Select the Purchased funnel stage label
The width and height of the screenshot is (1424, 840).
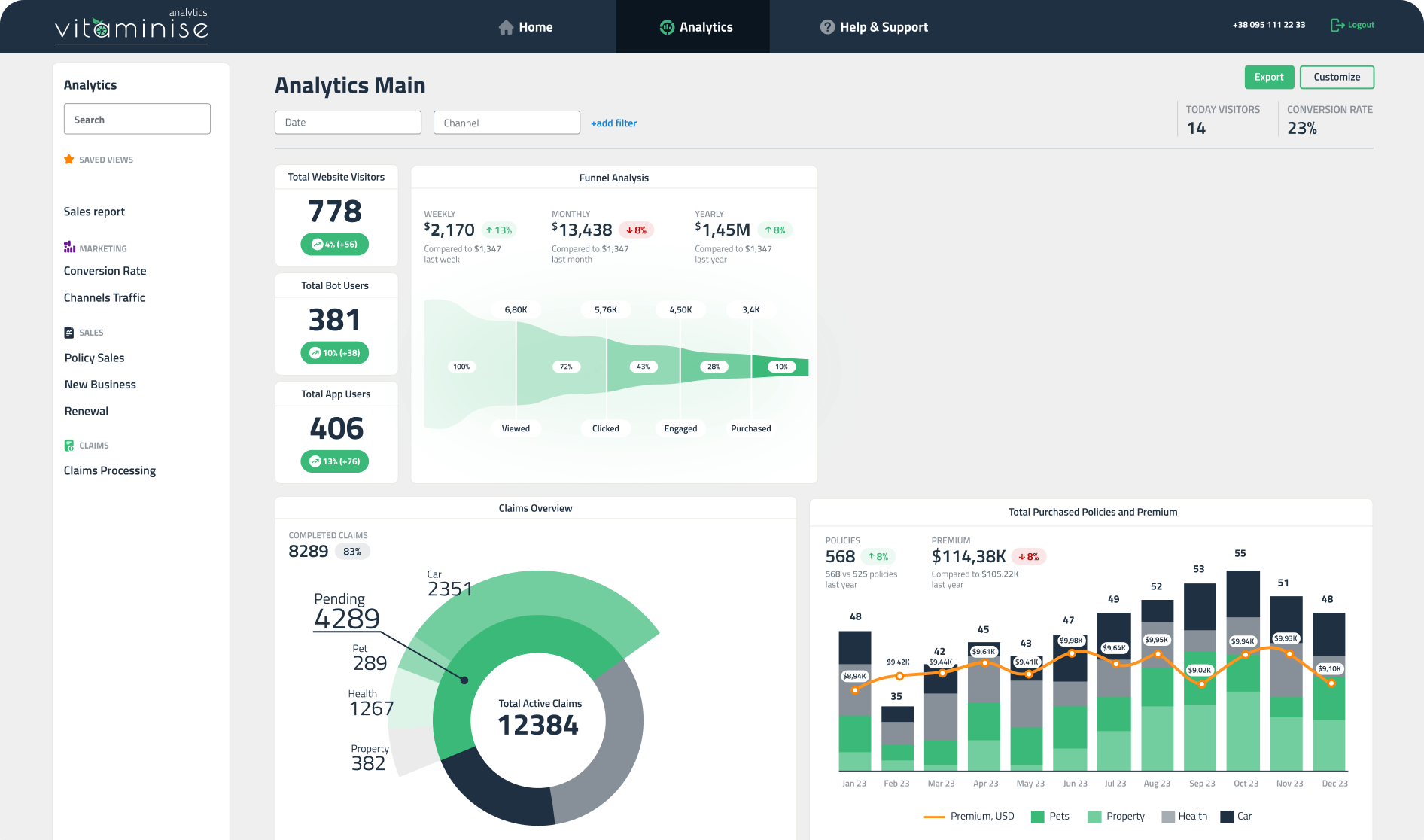[750, 428]
